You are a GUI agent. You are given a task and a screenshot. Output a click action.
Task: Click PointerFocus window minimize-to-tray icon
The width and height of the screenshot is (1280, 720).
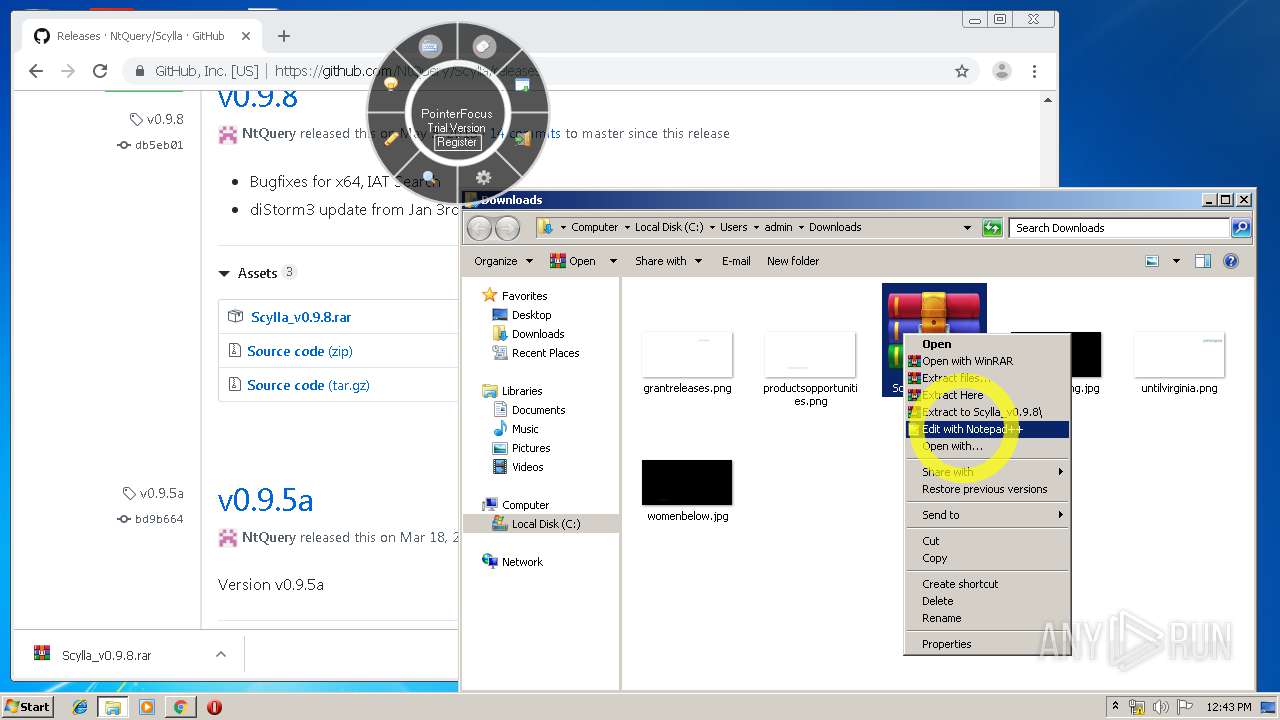point(522,85)
